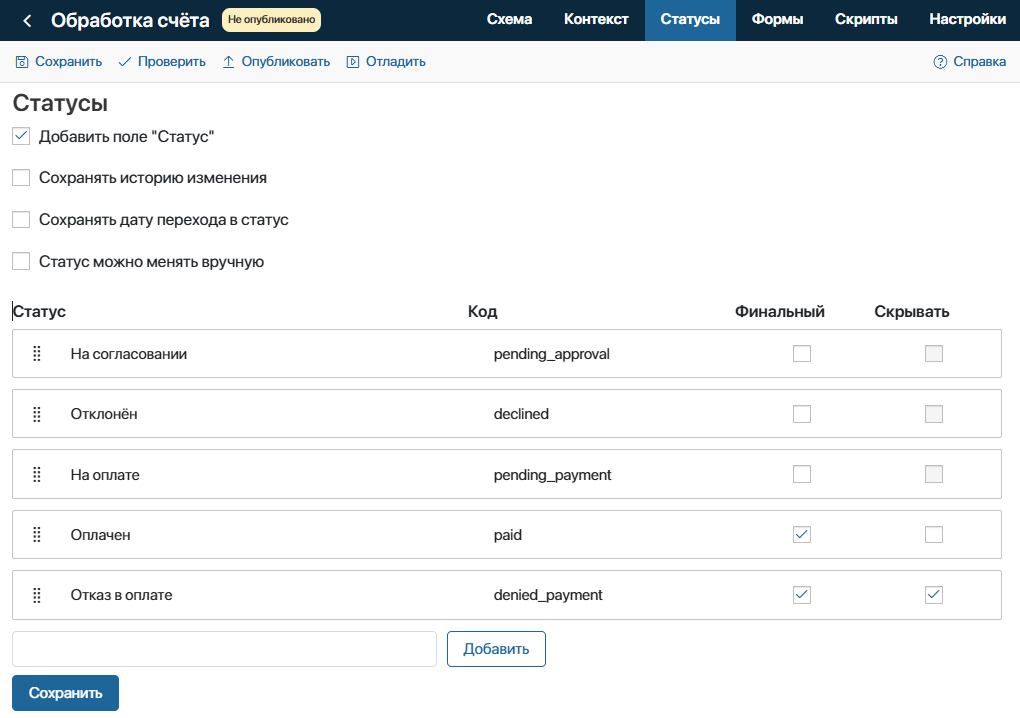Check Статус можно менять вручную
The width and height of the screenshot is (1020, 718).
[21, 261]
